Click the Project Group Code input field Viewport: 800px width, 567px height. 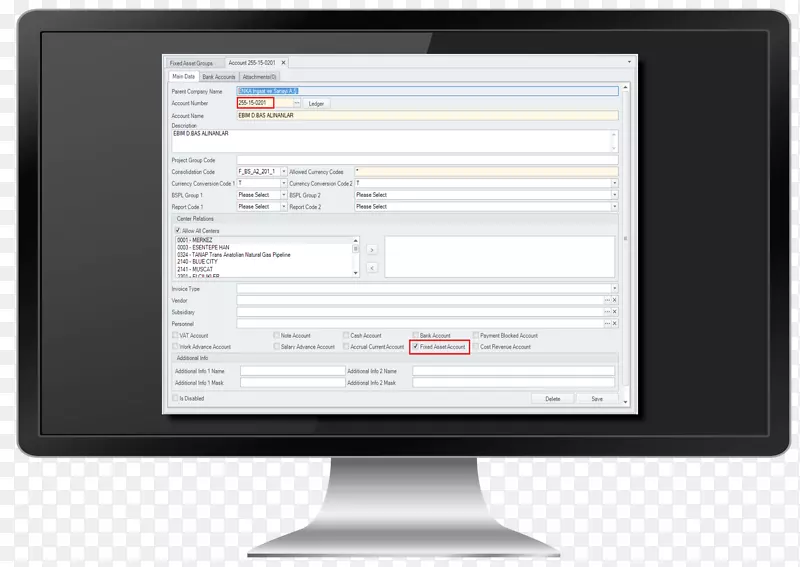(x=427, y=160)
